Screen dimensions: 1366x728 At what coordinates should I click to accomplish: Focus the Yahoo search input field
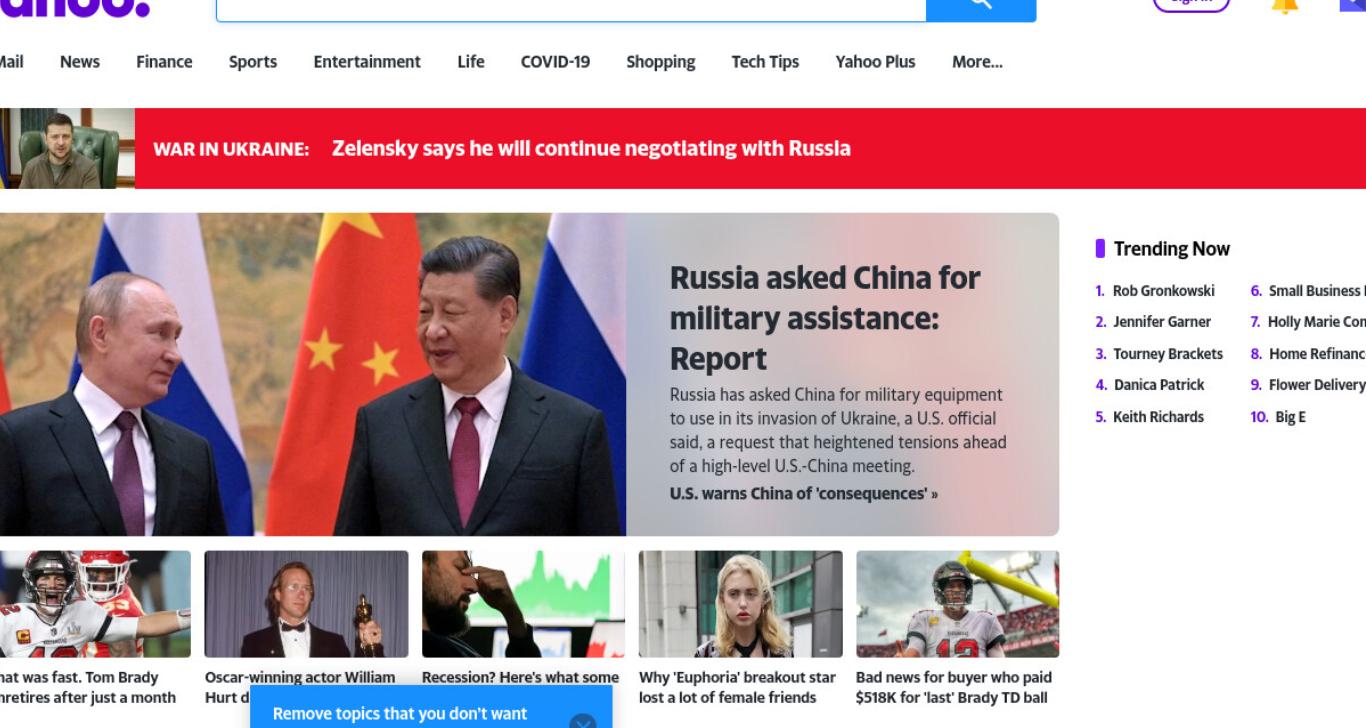571,8
